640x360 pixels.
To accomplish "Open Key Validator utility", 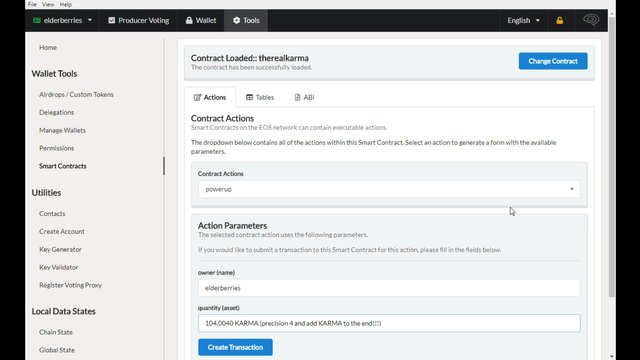I will point(58,267).
